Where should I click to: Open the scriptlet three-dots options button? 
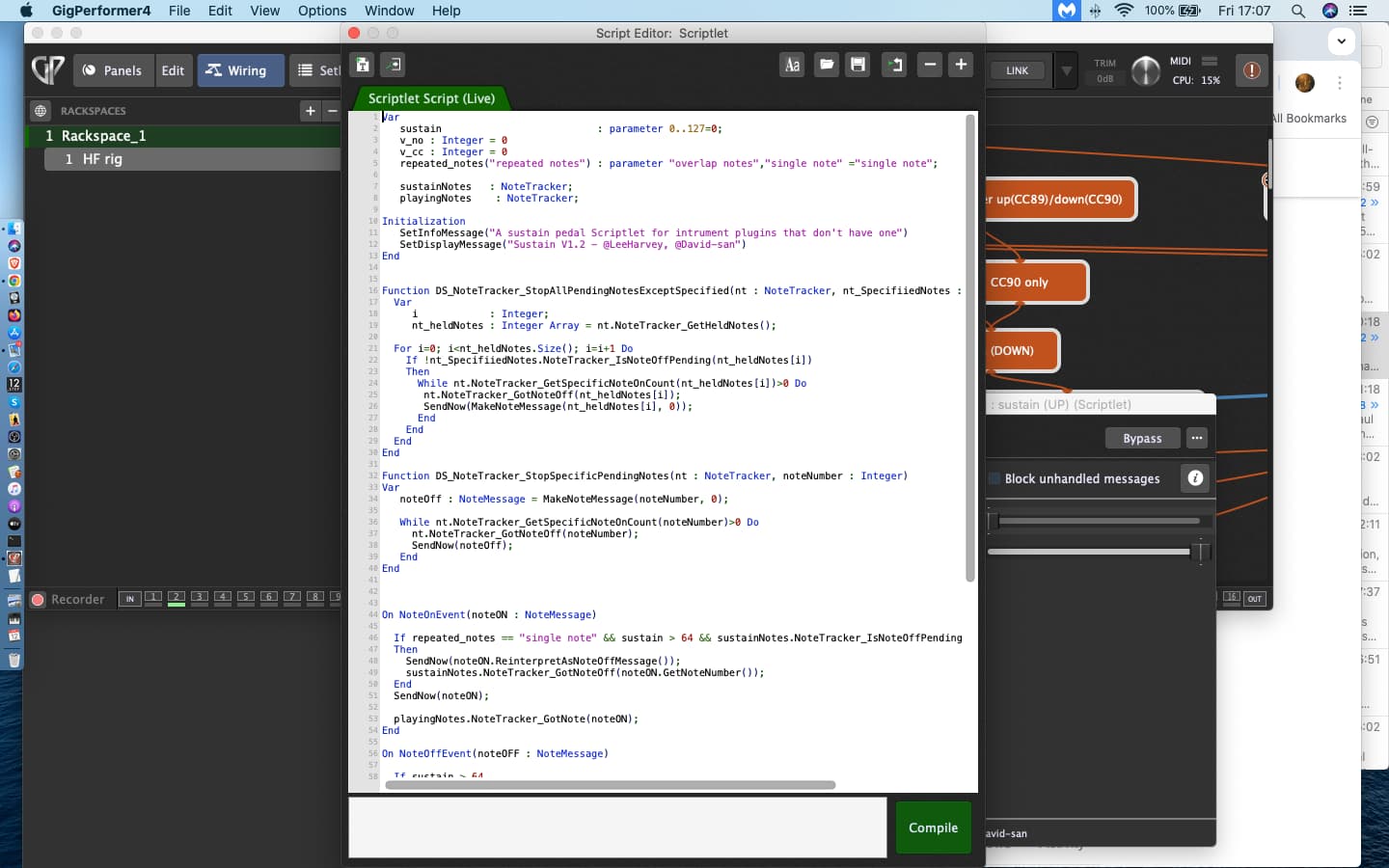(x=1197, y=438)
